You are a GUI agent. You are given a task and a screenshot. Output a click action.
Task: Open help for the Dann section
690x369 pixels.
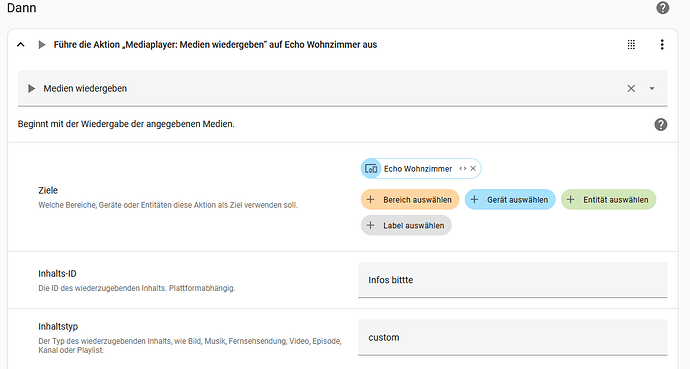click(662, 8)
